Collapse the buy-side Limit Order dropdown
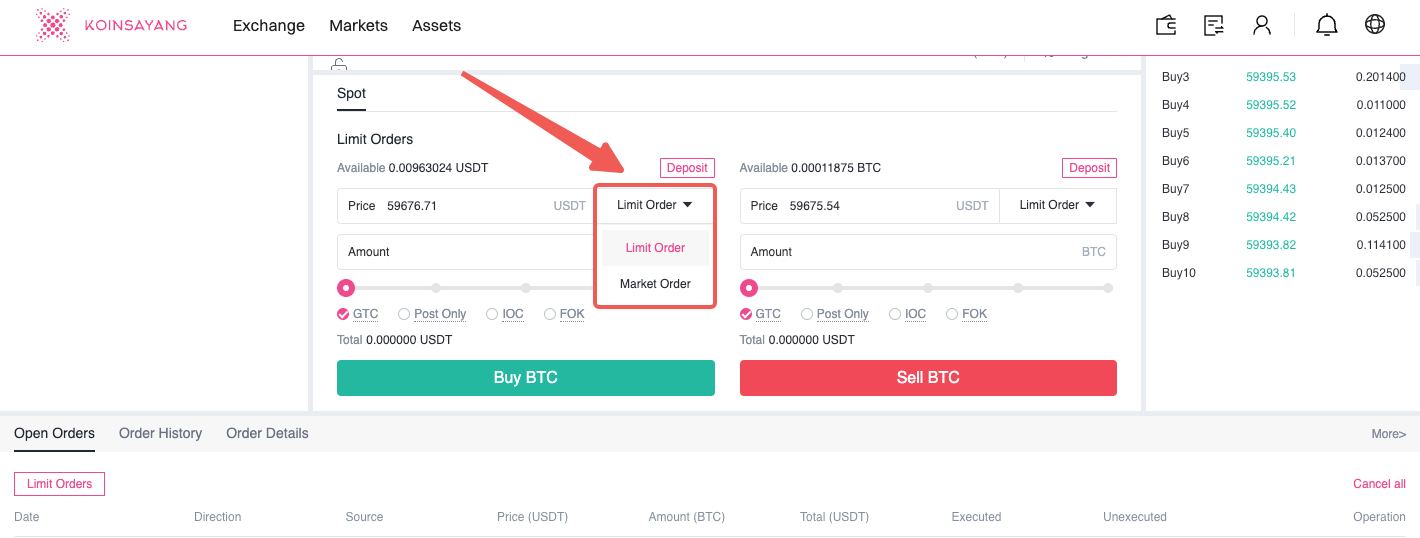This screenshot has height=538, width=1420. (x=655, y=205)
